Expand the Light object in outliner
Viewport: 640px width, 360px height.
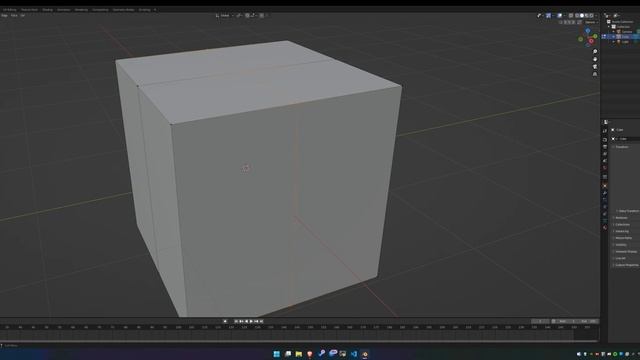(x=613, y=42)
